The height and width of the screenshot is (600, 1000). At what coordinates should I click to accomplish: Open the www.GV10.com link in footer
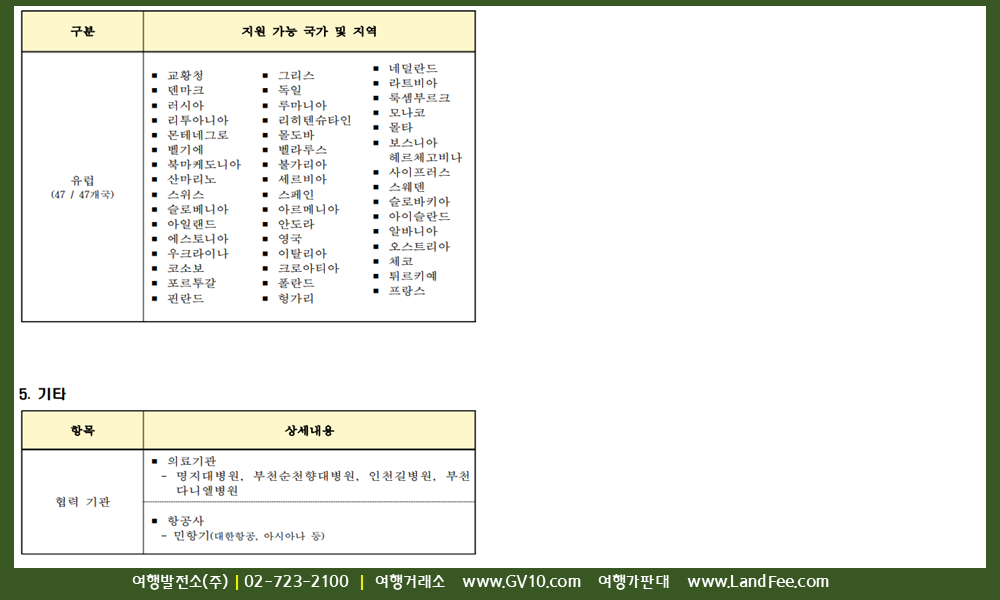[521, 582]
